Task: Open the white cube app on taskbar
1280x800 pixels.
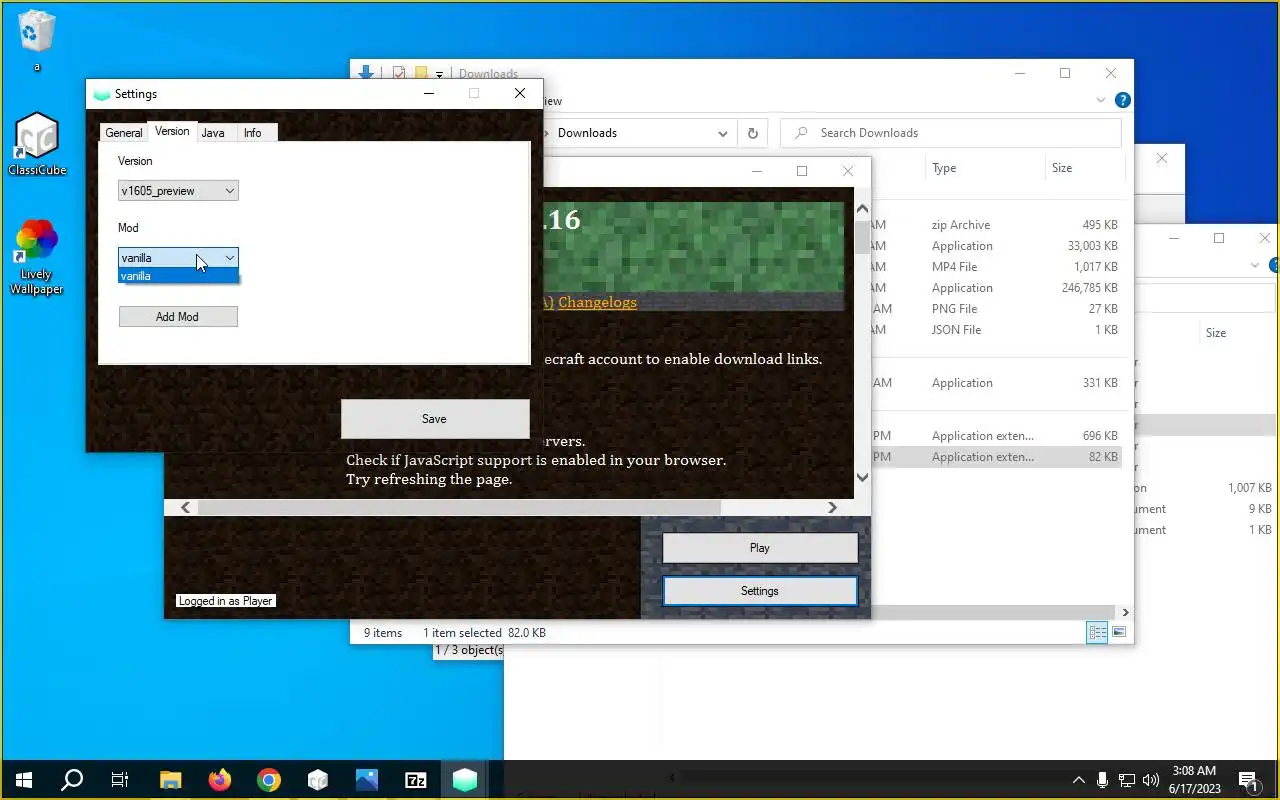Action: (317, 780)
